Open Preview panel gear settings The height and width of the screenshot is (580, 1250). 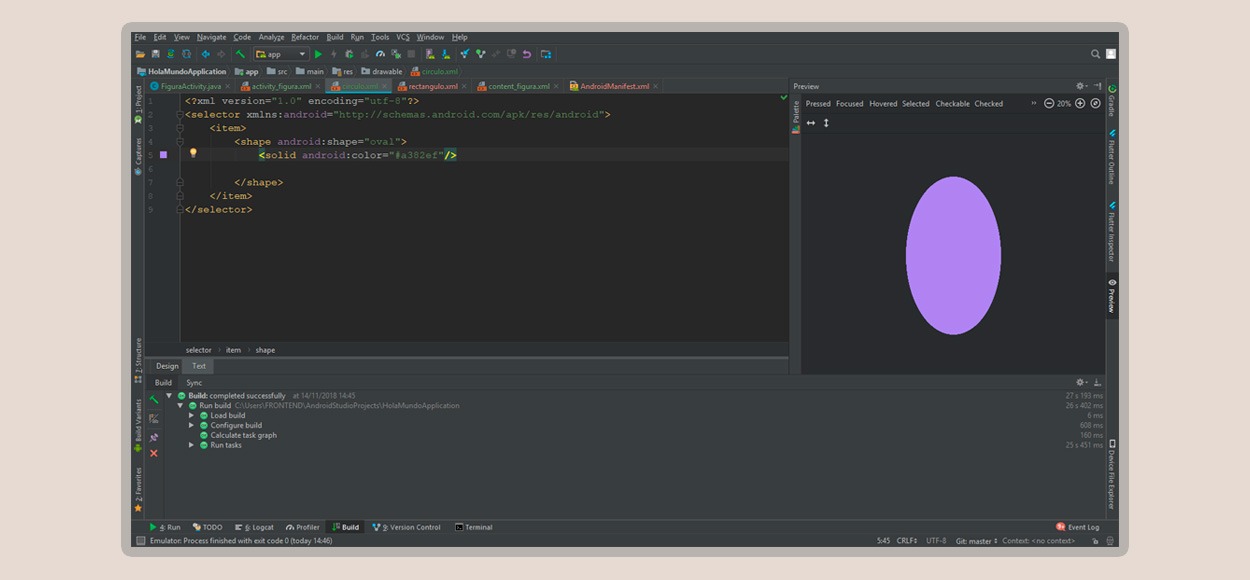(1080, 86)
